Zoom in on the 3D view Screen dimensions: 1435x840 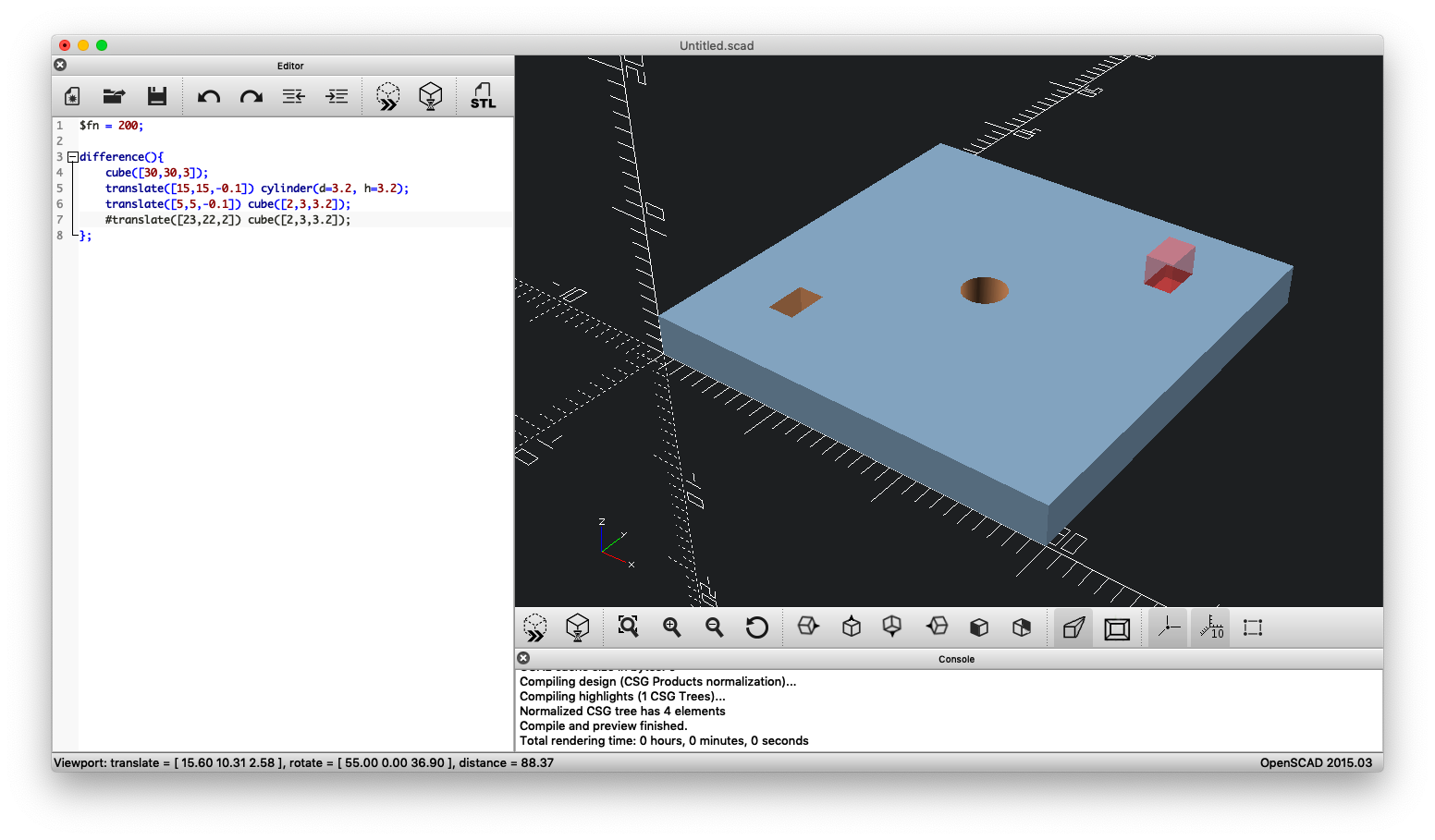coord(672,627)
